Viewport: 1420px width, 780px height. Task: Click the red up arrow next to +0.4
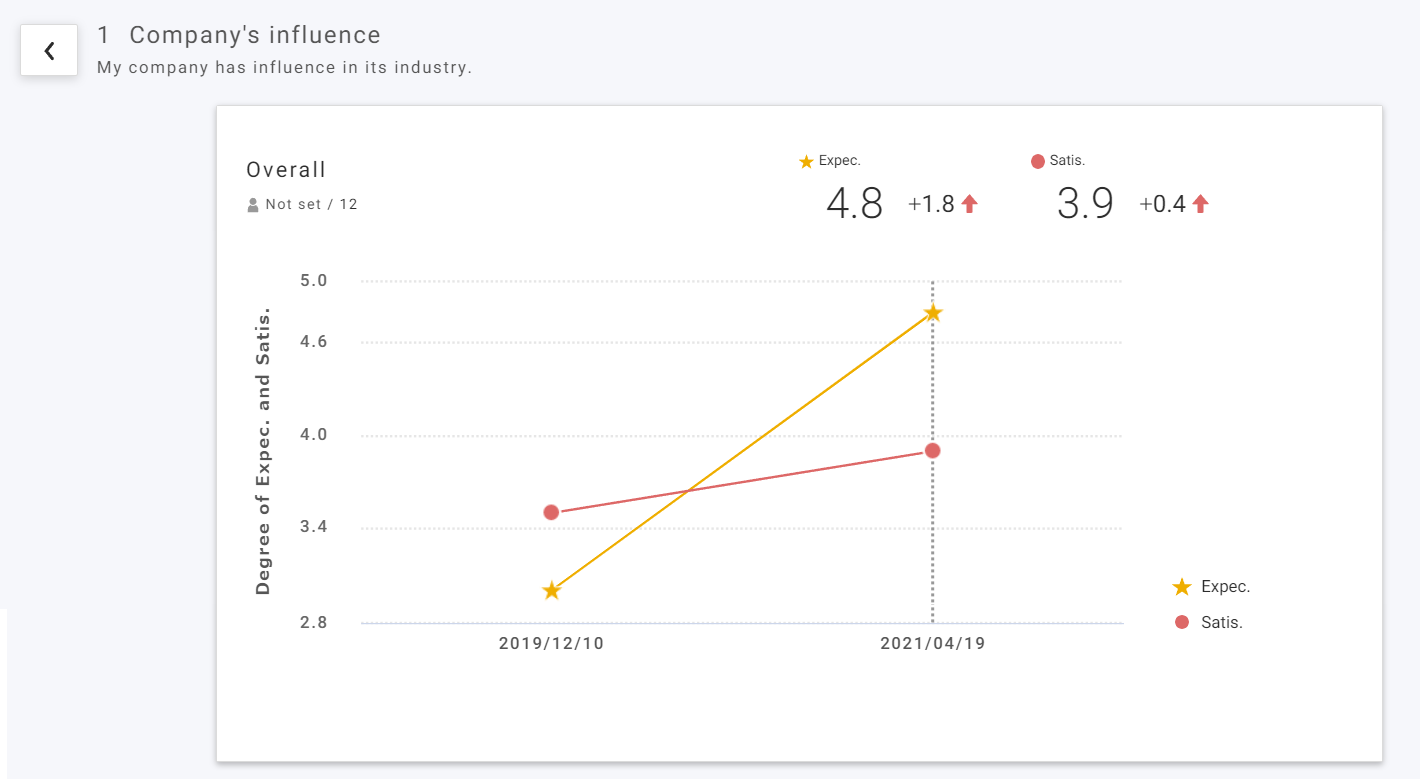(1200, 204)
